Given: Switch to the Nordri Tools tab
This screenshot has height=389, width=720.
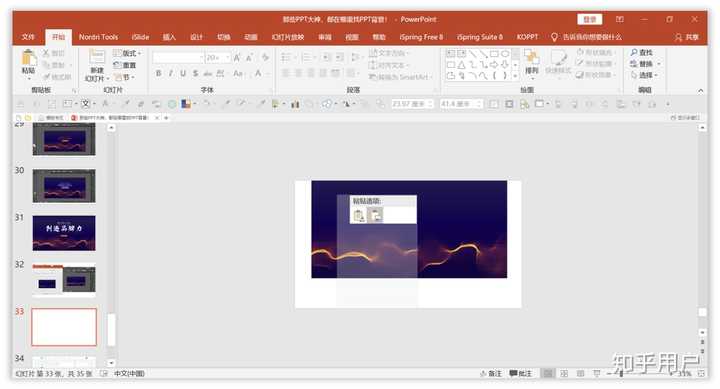Looking at the screenshot, I should [98, 37].
